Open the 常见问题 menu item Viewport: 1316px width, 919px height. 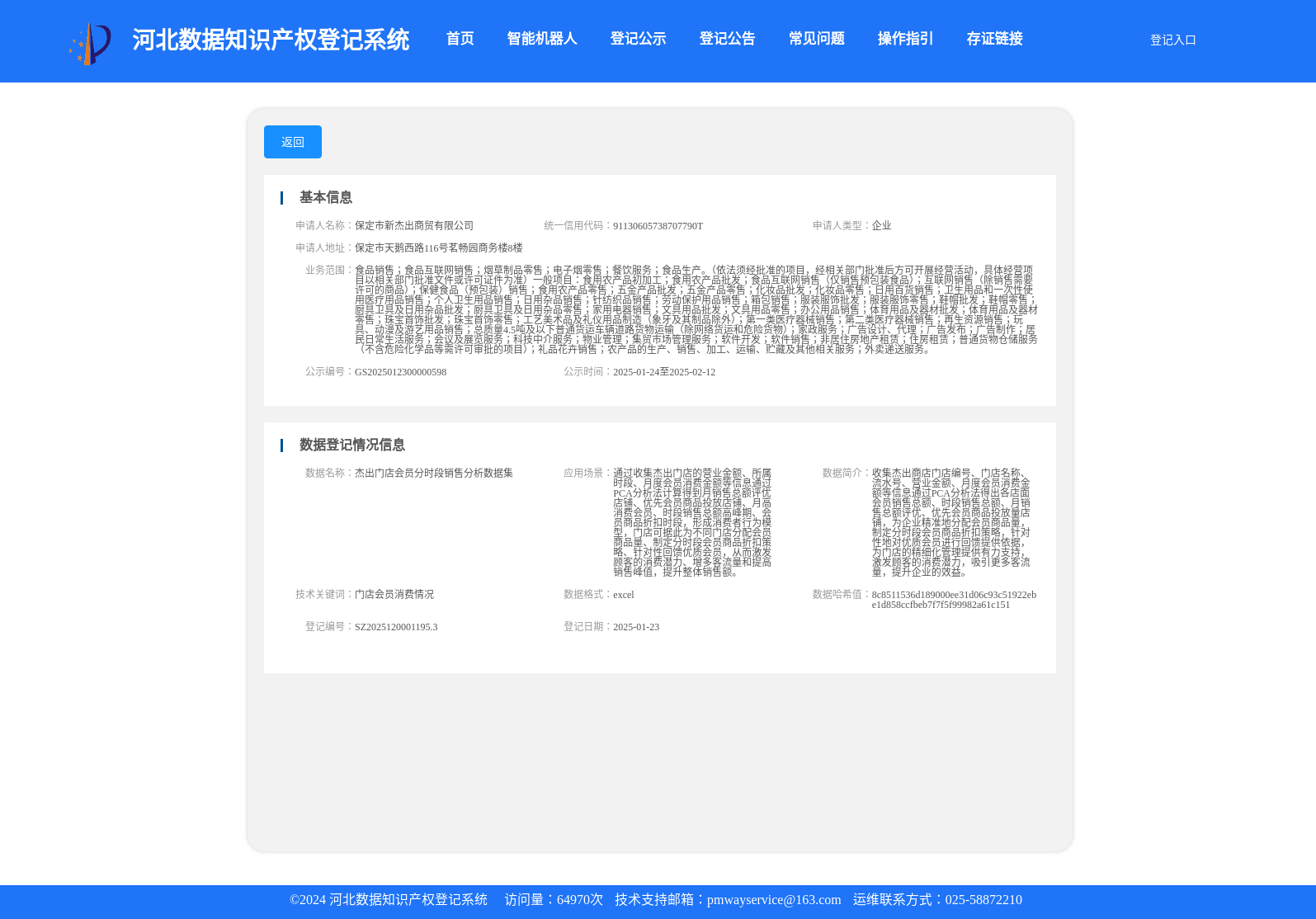point(816,39)
